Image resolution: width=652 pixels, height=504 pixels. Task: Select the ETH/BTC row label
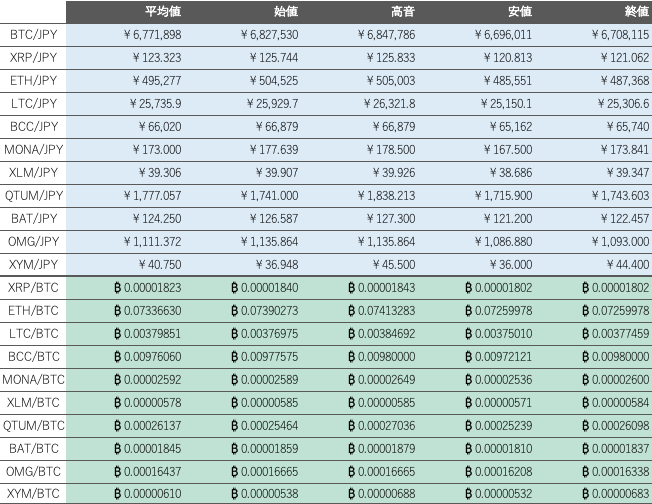coord(33,310)
